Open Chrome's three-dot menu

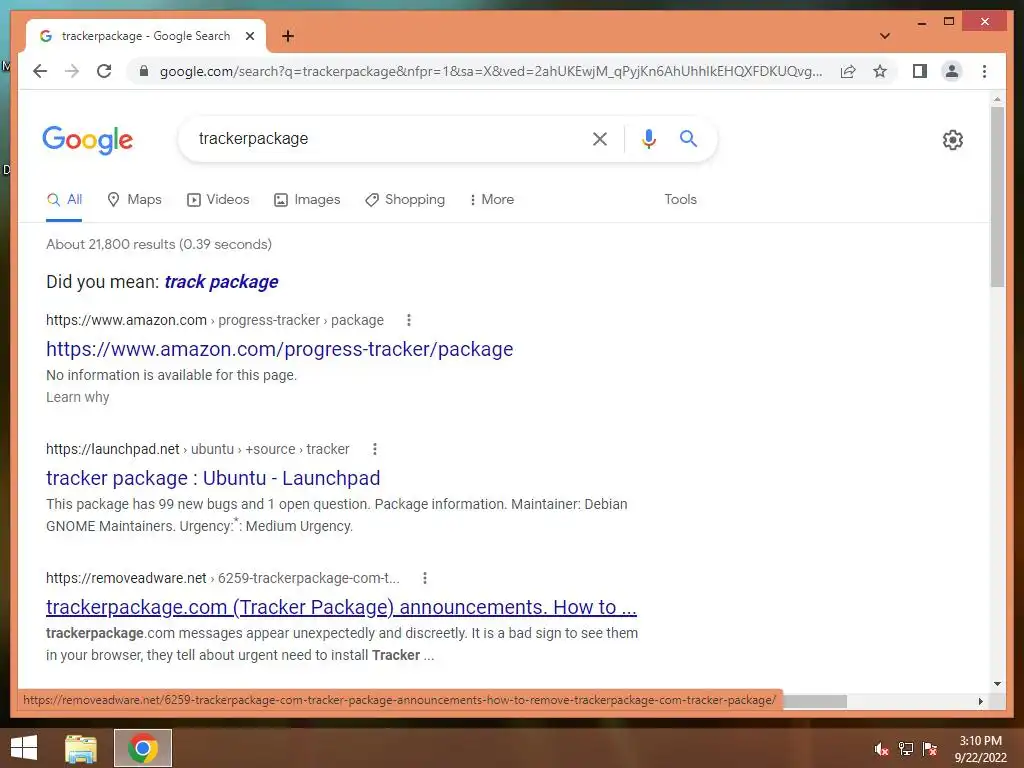tap(984, 71)
